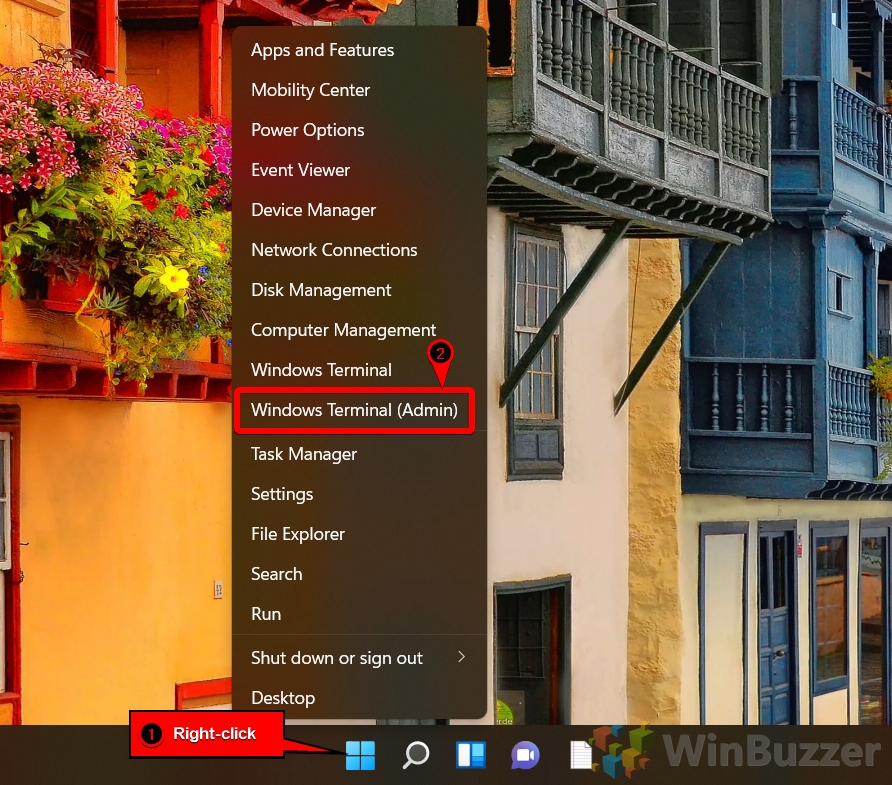Open Apps and Features
Screen dimensions: 892x785
[322, 50]
